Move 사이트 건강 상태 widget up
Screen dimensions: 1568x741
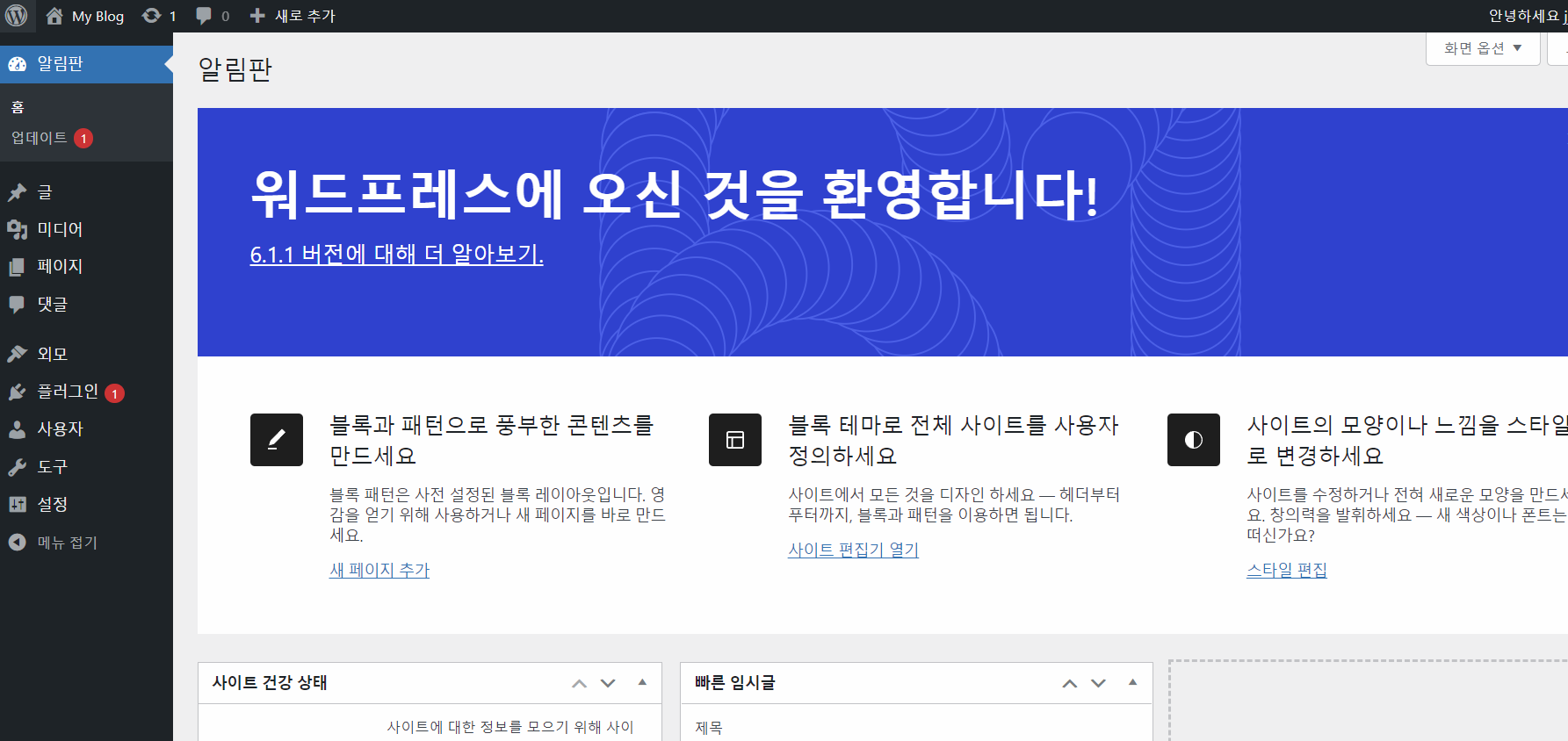[x=579, y=683]
